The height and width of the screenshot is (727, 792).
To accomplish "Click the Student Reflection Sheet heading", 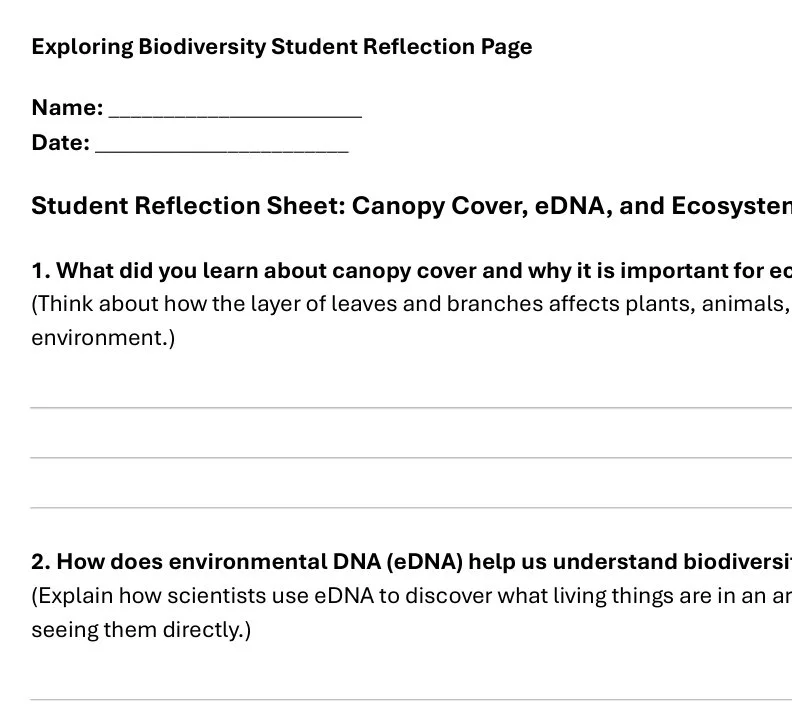I will pyautogui.click(x=412, y=206).
